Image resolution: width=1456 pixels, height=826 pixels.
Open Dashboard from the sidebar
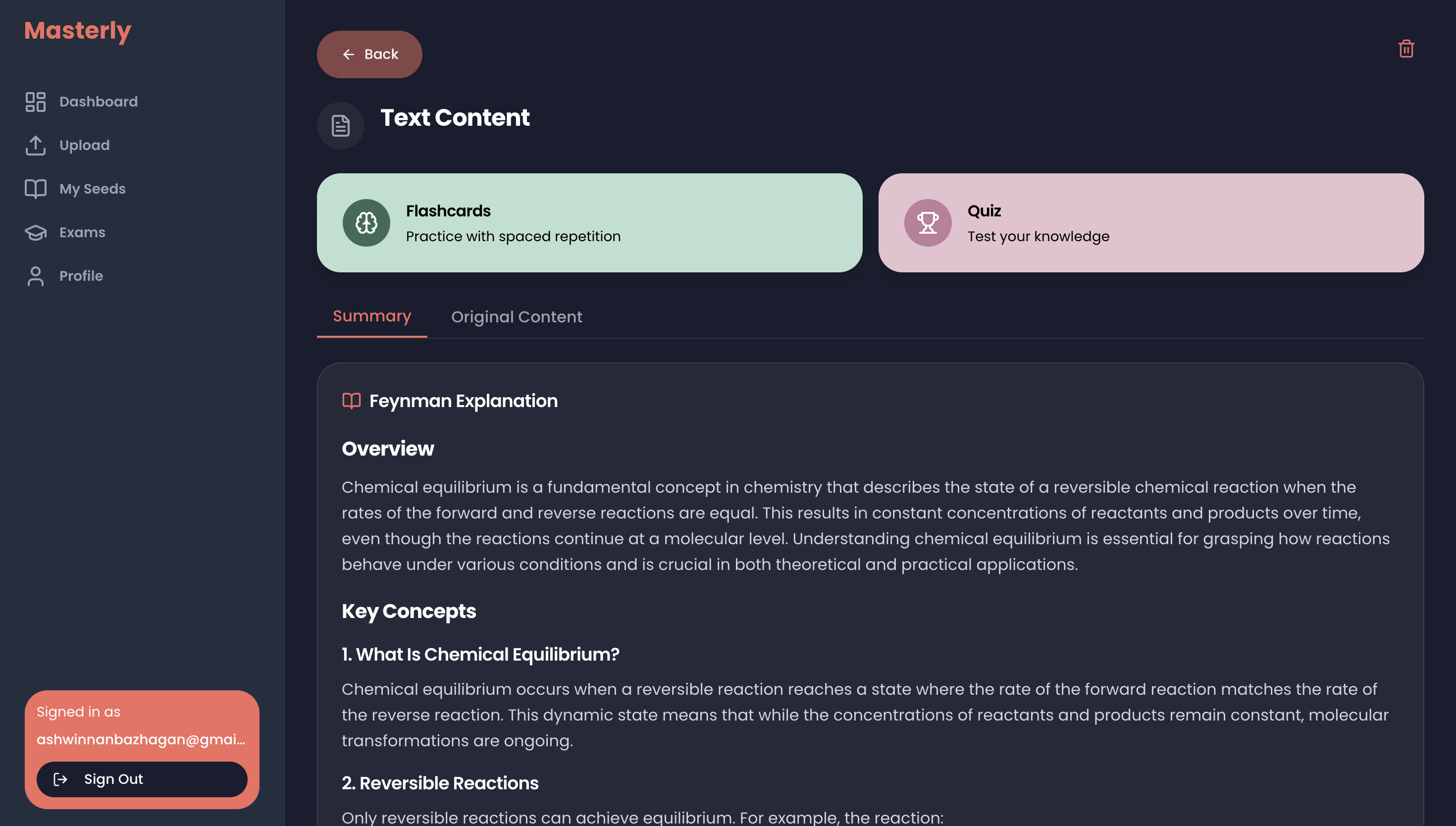click(98, 101)
